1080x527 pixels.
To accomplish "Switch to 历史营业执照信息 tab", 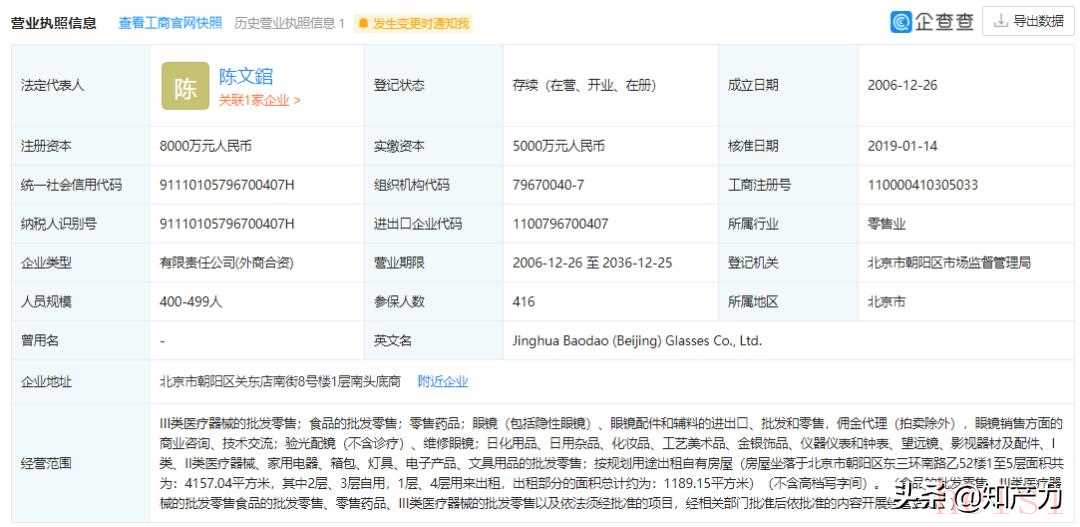I will click(289, 23).
